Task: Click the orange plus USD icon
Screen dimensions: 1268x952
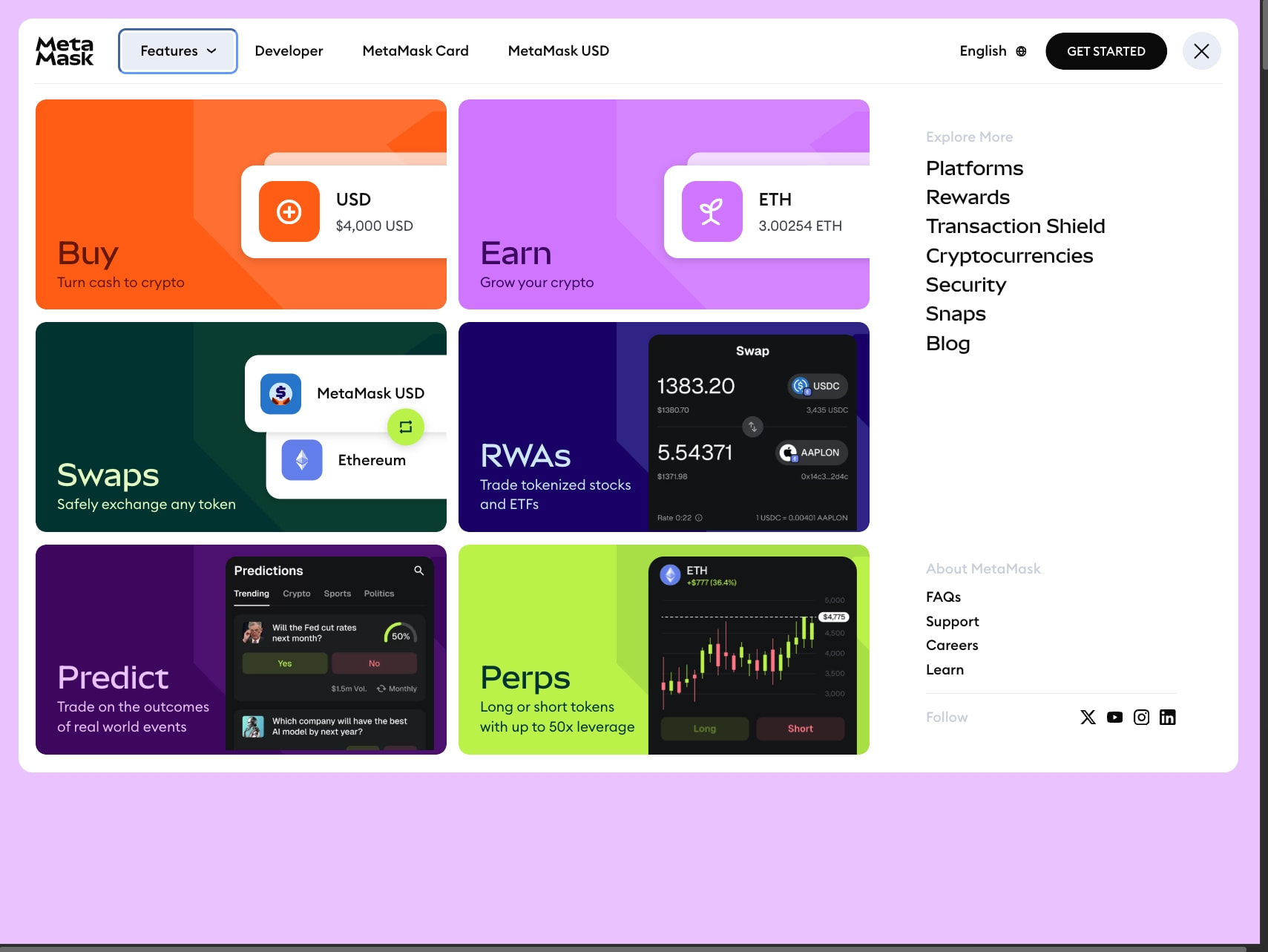Action: pyautogui.click(x=289, y=211)
